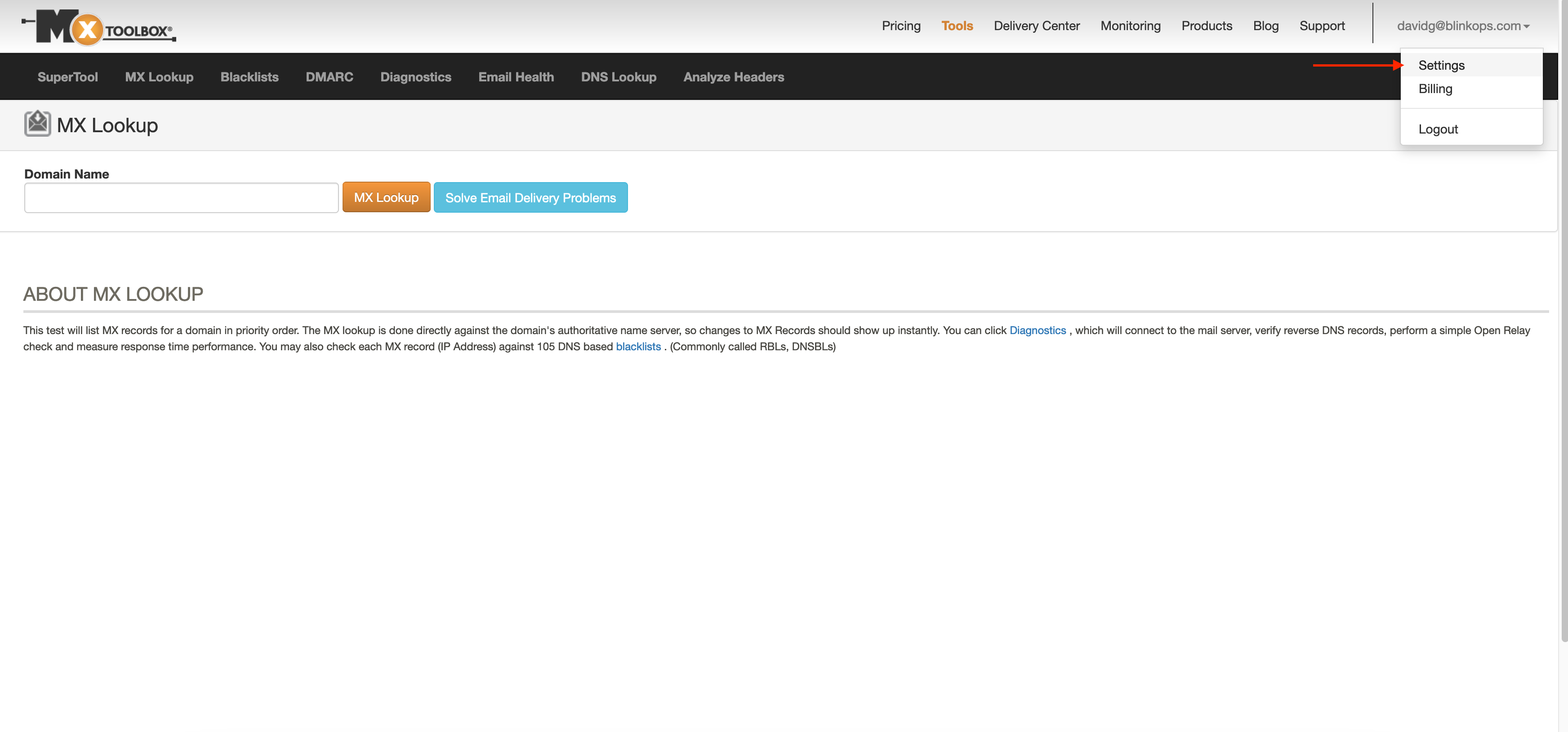Click the orange MX Lookup button
Screen dimensions: 1568x732
tap(386, 197)
